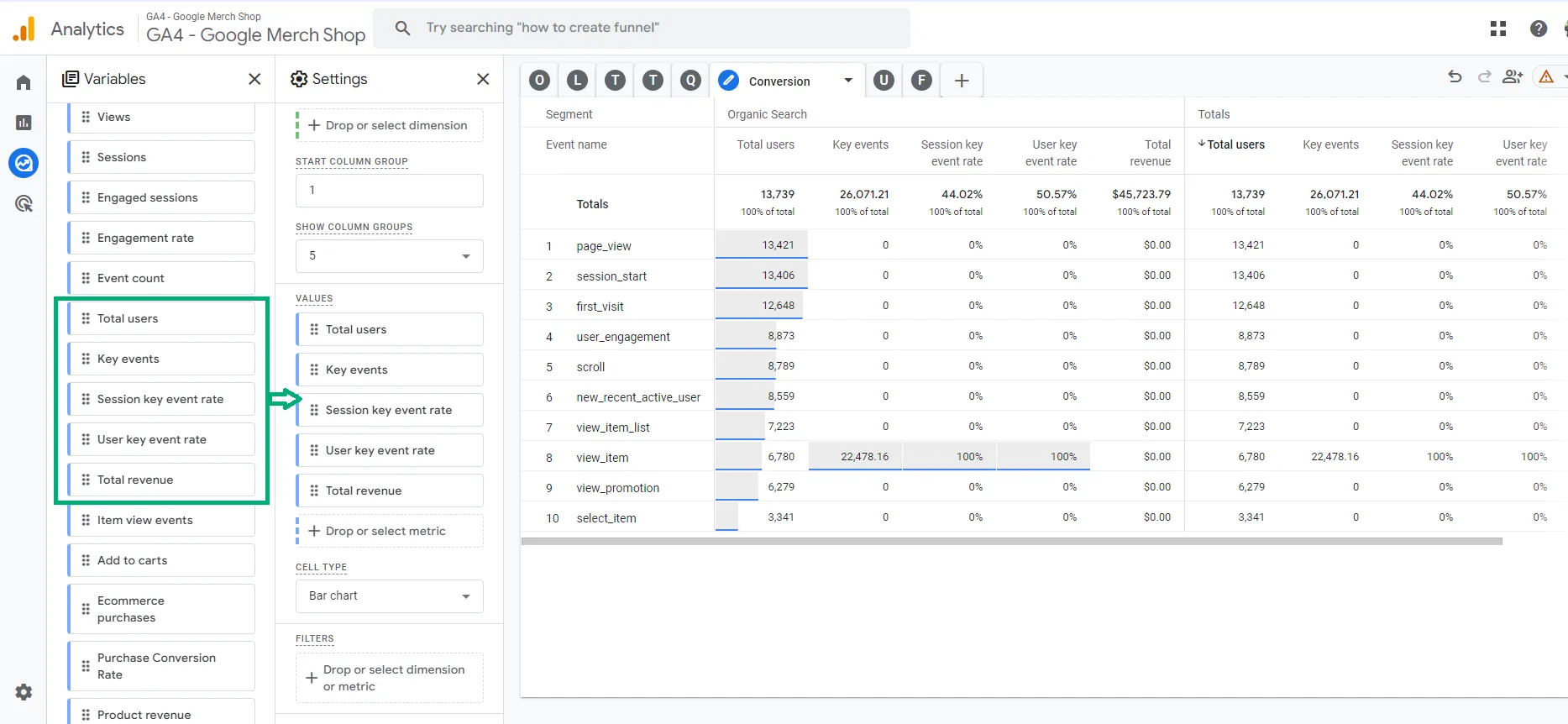The image size is (1568, 724).
Task: Click Session key event rate in Values
Action: pyautogui.click(x=390, y=410)
